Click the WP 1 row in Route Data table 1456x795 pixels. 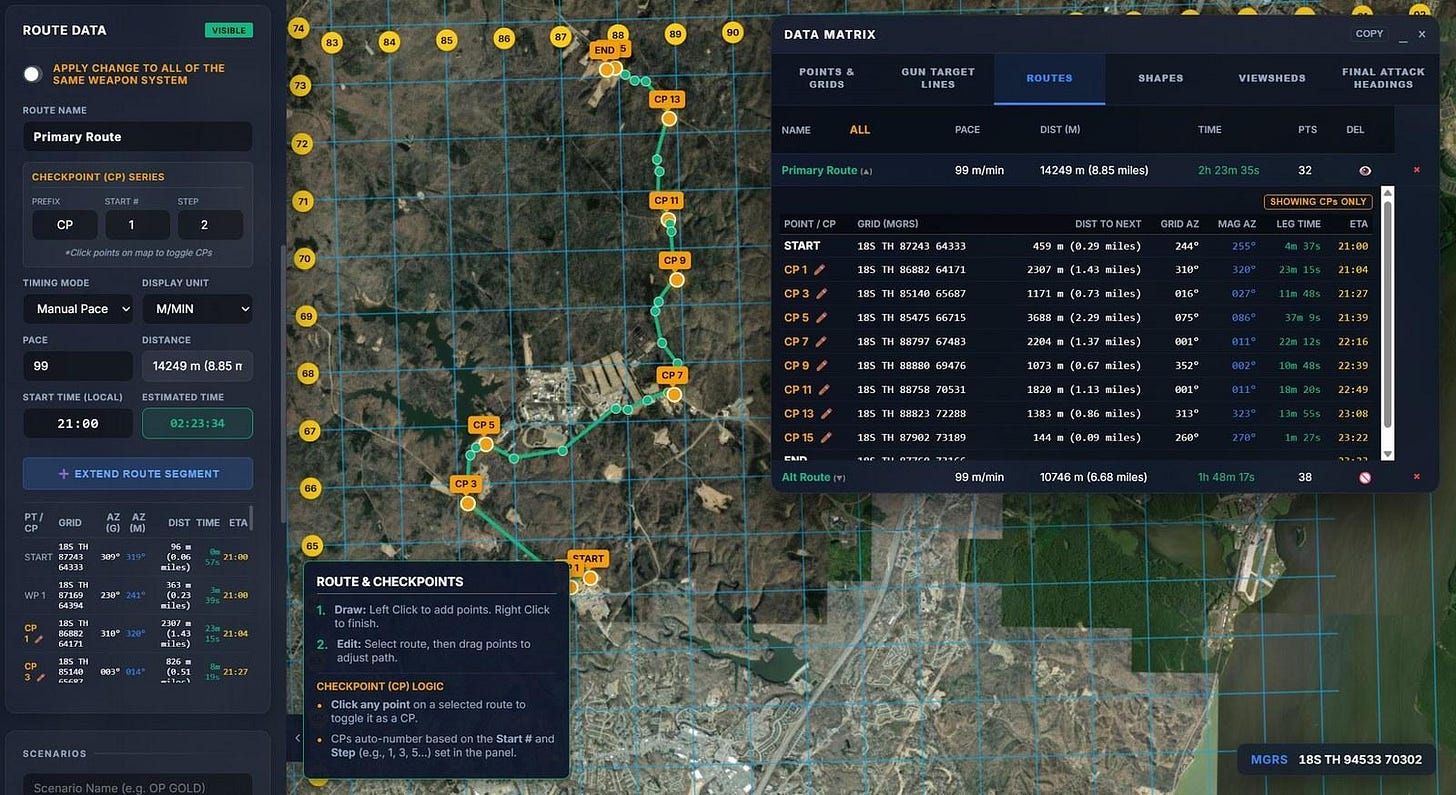tap(136, 595)
